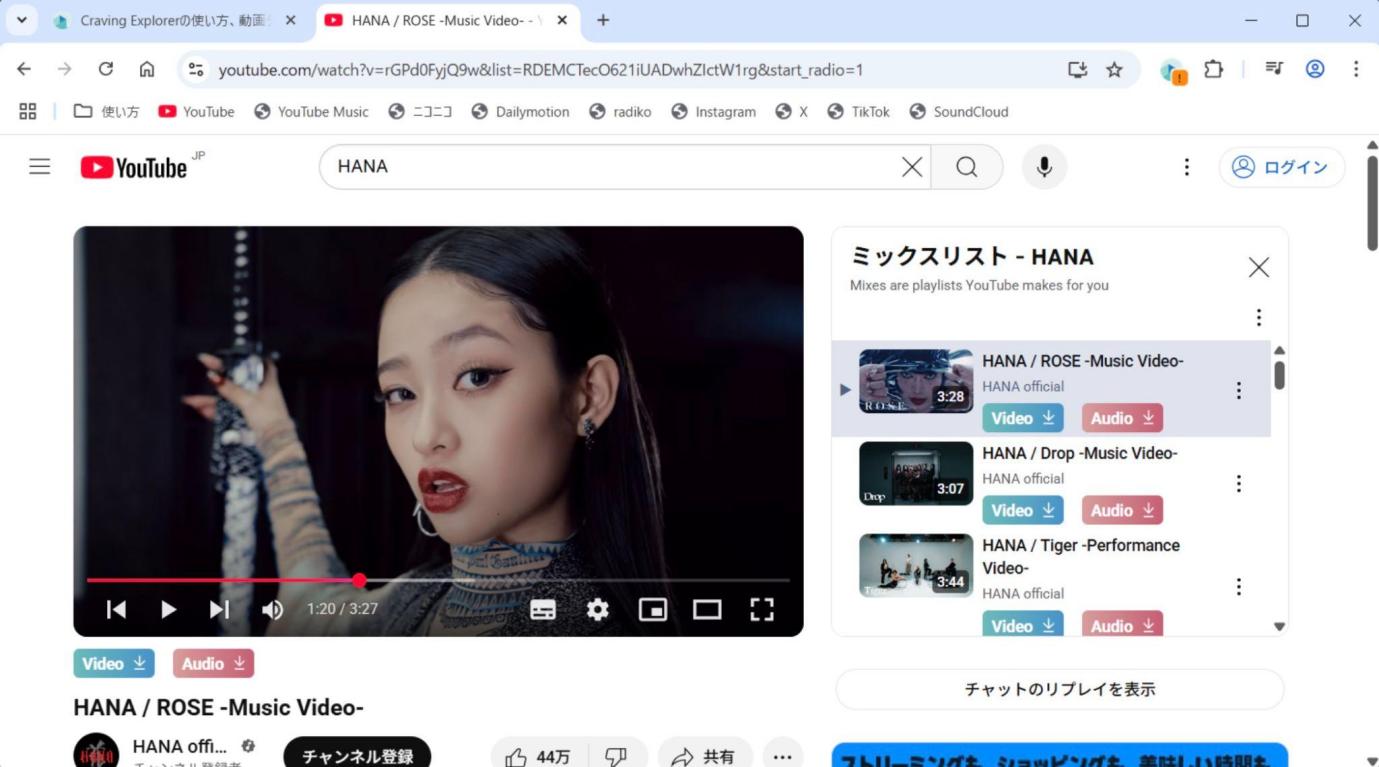
Task: Download Video for Drop playlist item
Action: point(1023,510)
